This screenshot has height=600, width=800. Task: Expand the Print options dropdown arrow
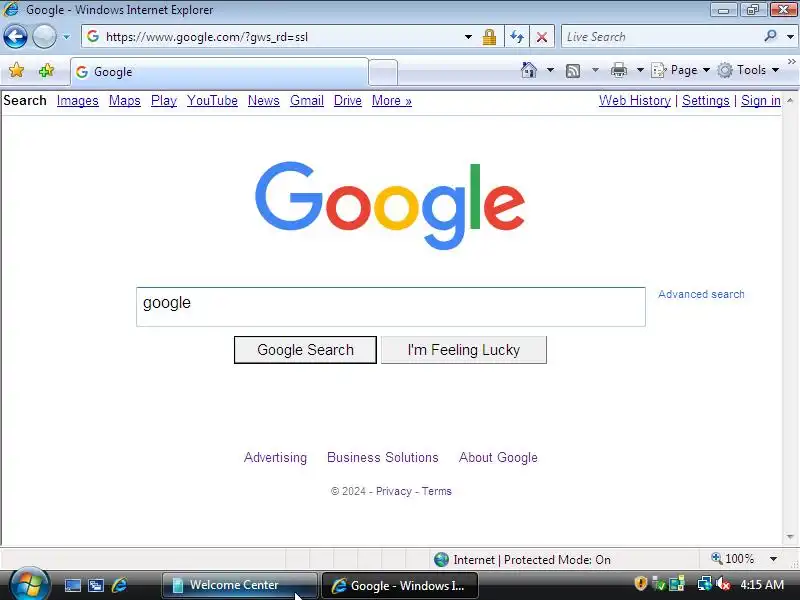point(640,70)
